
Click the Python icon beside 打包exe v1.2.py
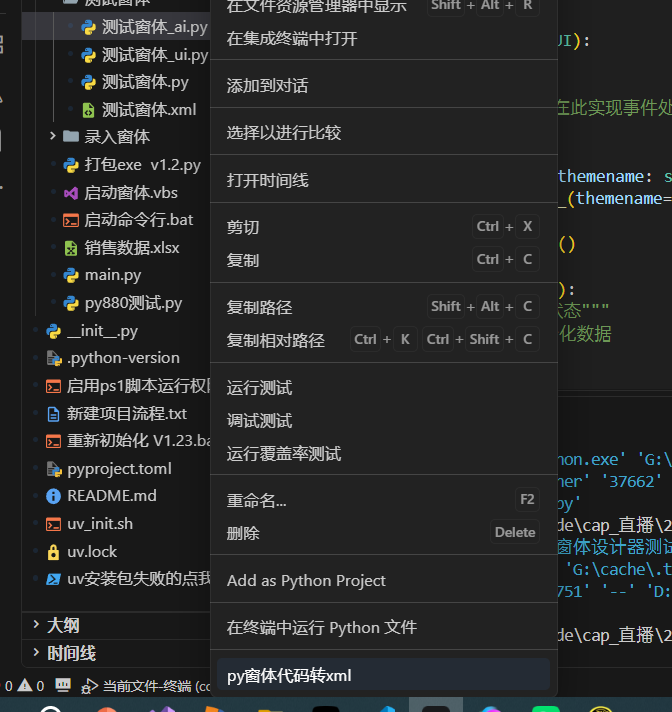click(x=71, y=165)
